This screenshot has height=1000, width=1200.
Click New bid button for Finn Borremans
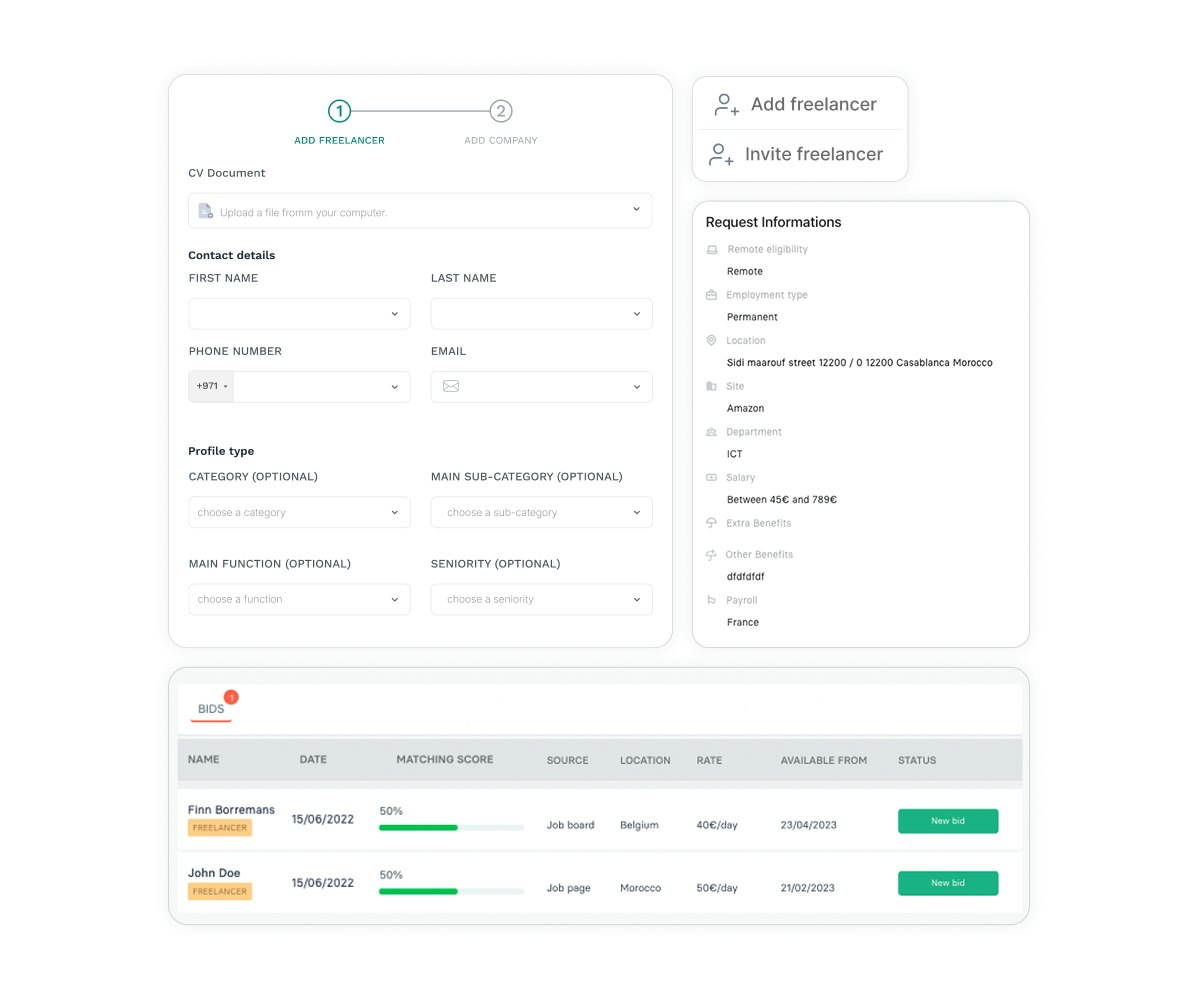[948, 821]
